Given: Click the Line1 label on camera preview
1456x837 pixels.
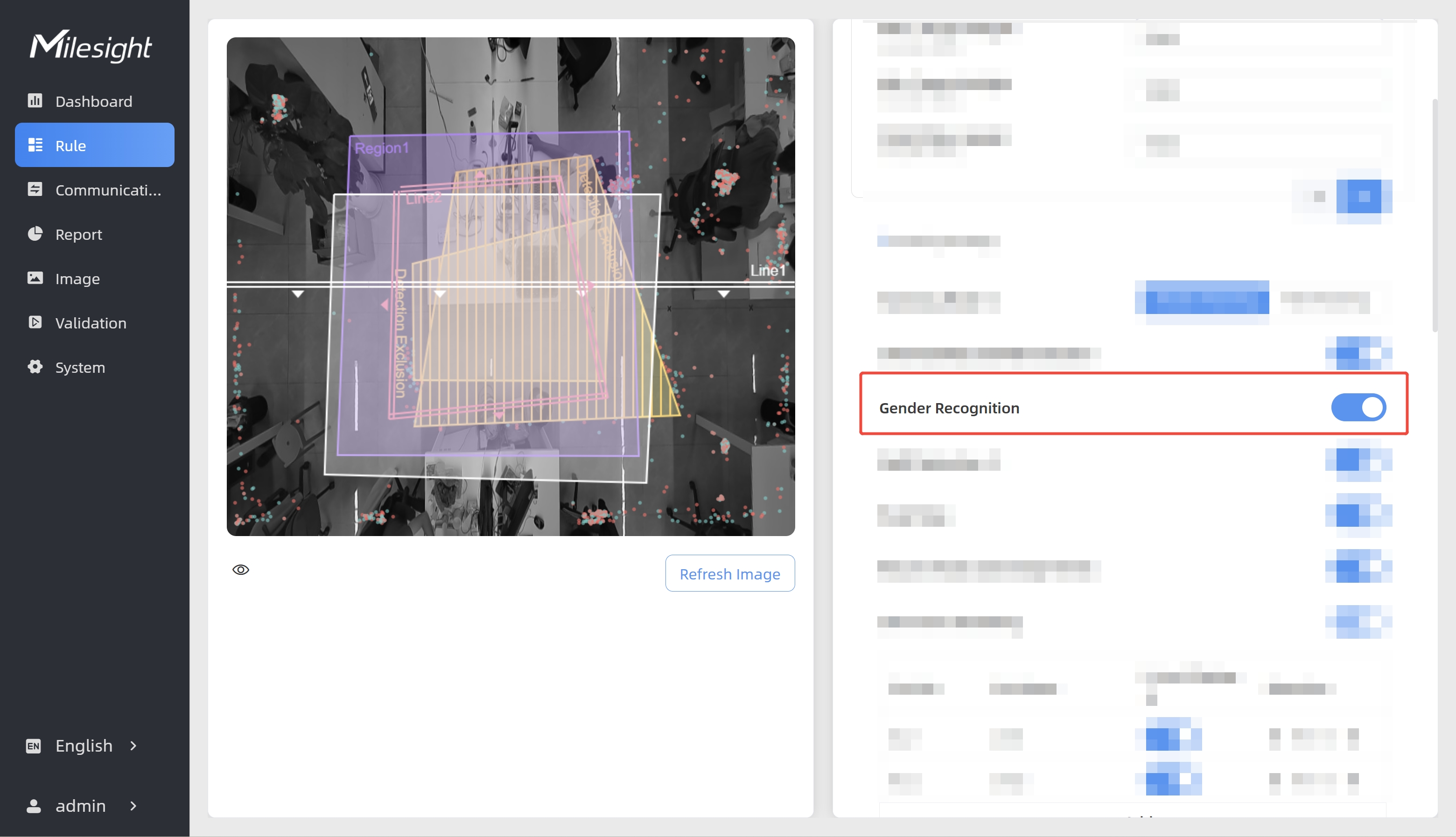Looking at the screenshot, I should pos(767,270).
